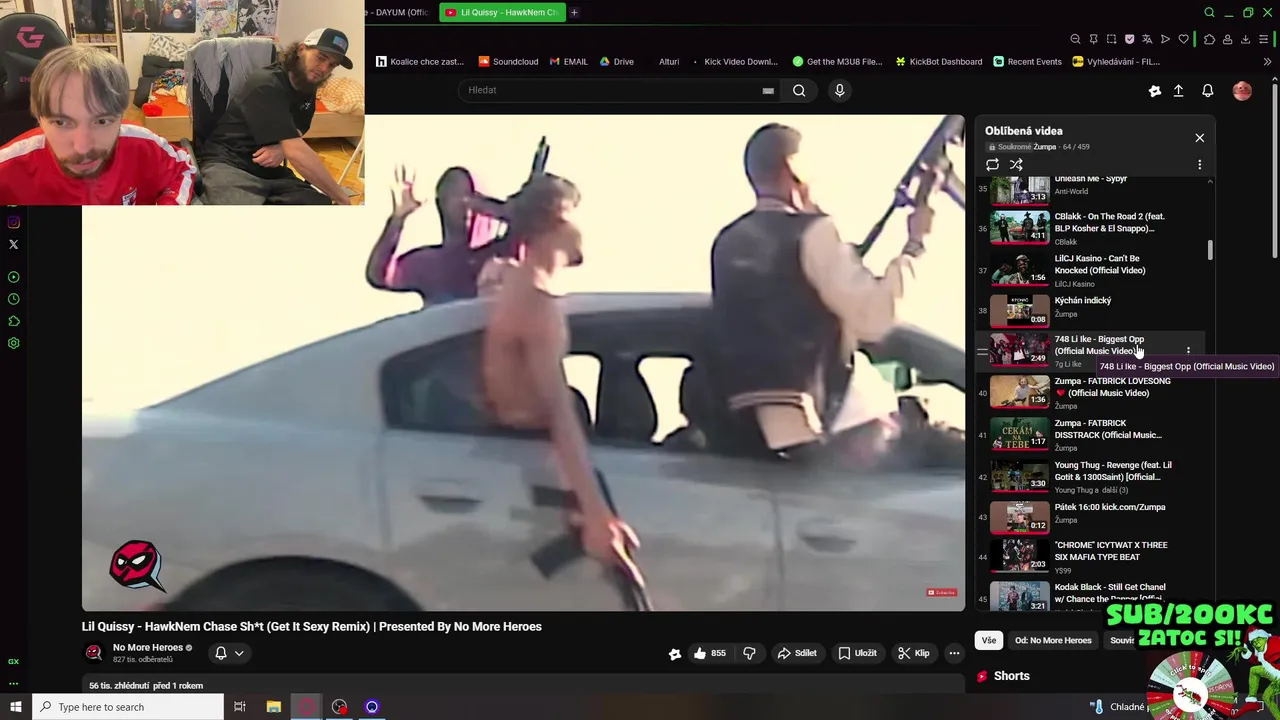Click the YouTube search magnifier button
Image resolution: width=1280 pixels, height=720 pixels.
[x=799, y=90]
